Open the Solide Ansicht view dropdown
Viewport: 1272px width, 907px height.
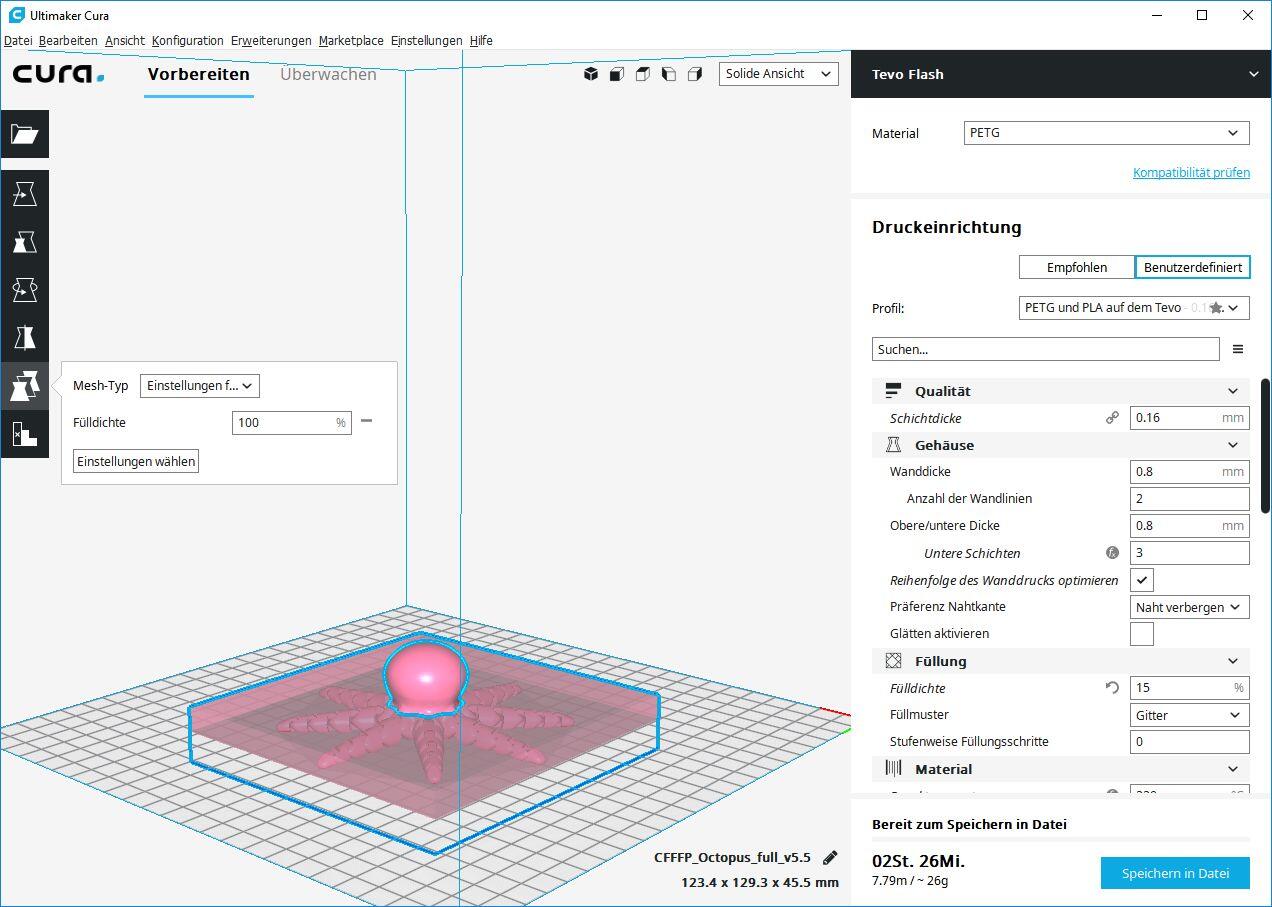pos(778,74)
